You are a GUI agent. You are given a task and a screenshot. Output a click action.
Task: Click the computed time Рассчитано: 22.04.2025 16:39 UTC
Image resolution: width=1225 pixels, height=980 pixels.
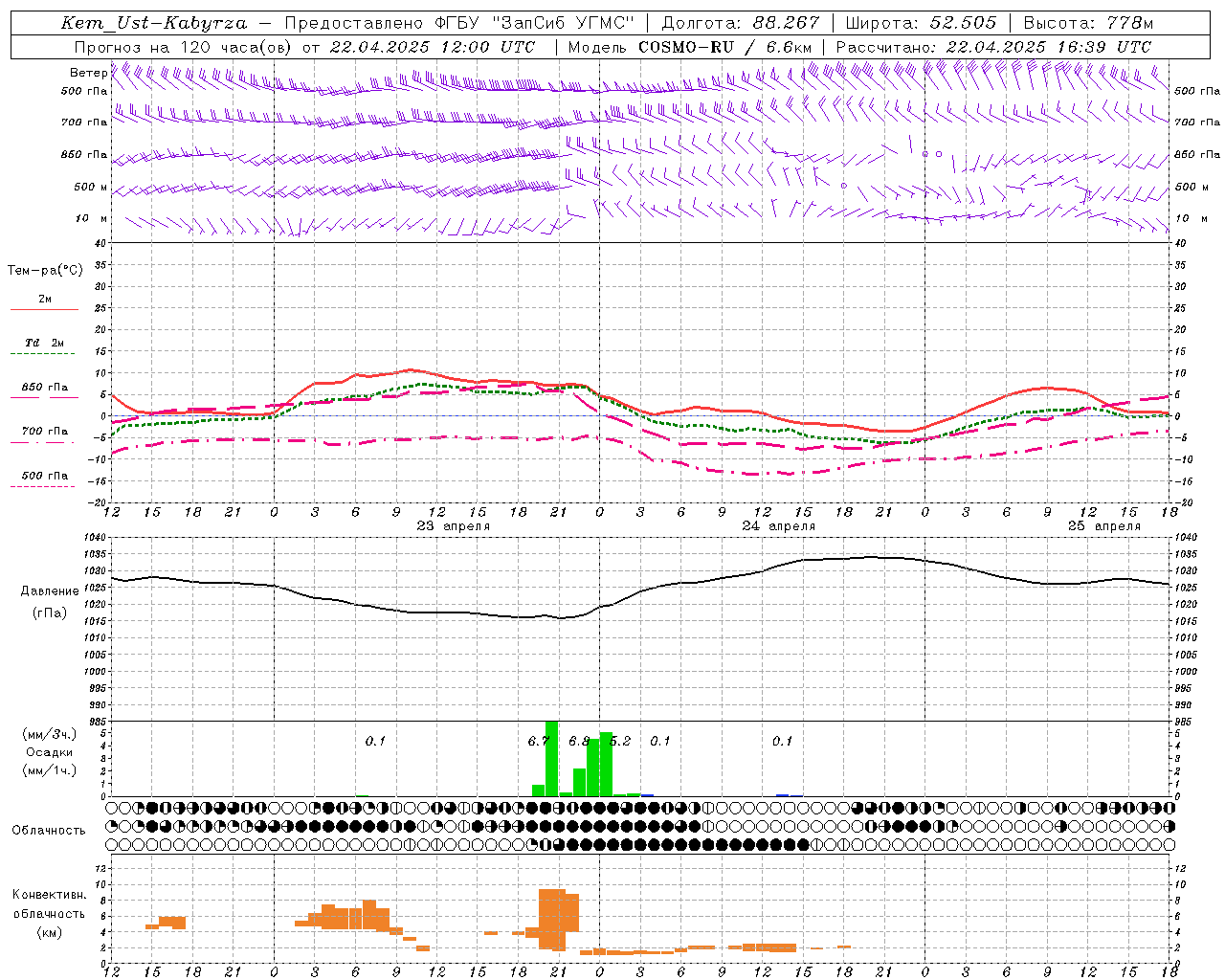(993, 47)
